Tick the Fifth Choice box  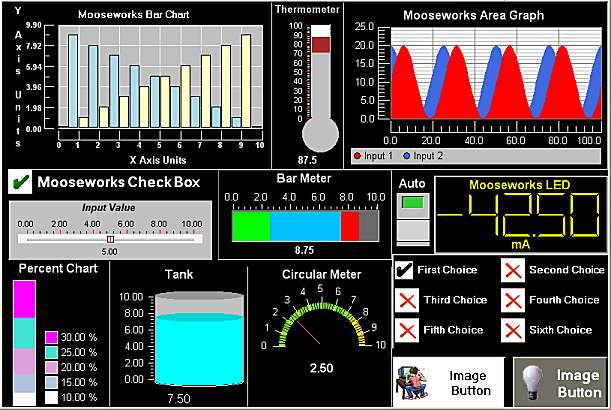(x=405, y=329)
